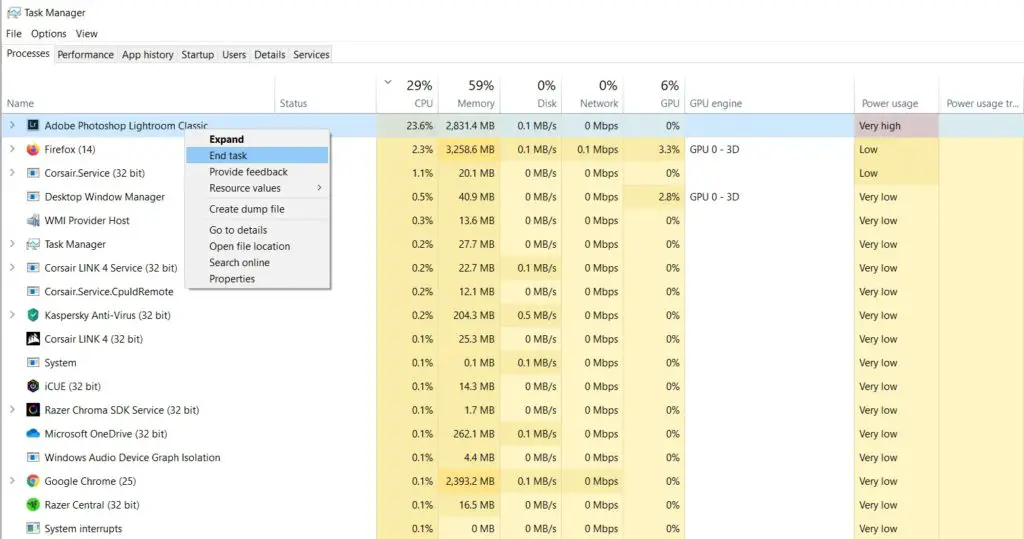The image size is (1024, 539).
Task: Expand the Google Chrome (25) process group
Action: pyautogui.click(x=12, y=481)
